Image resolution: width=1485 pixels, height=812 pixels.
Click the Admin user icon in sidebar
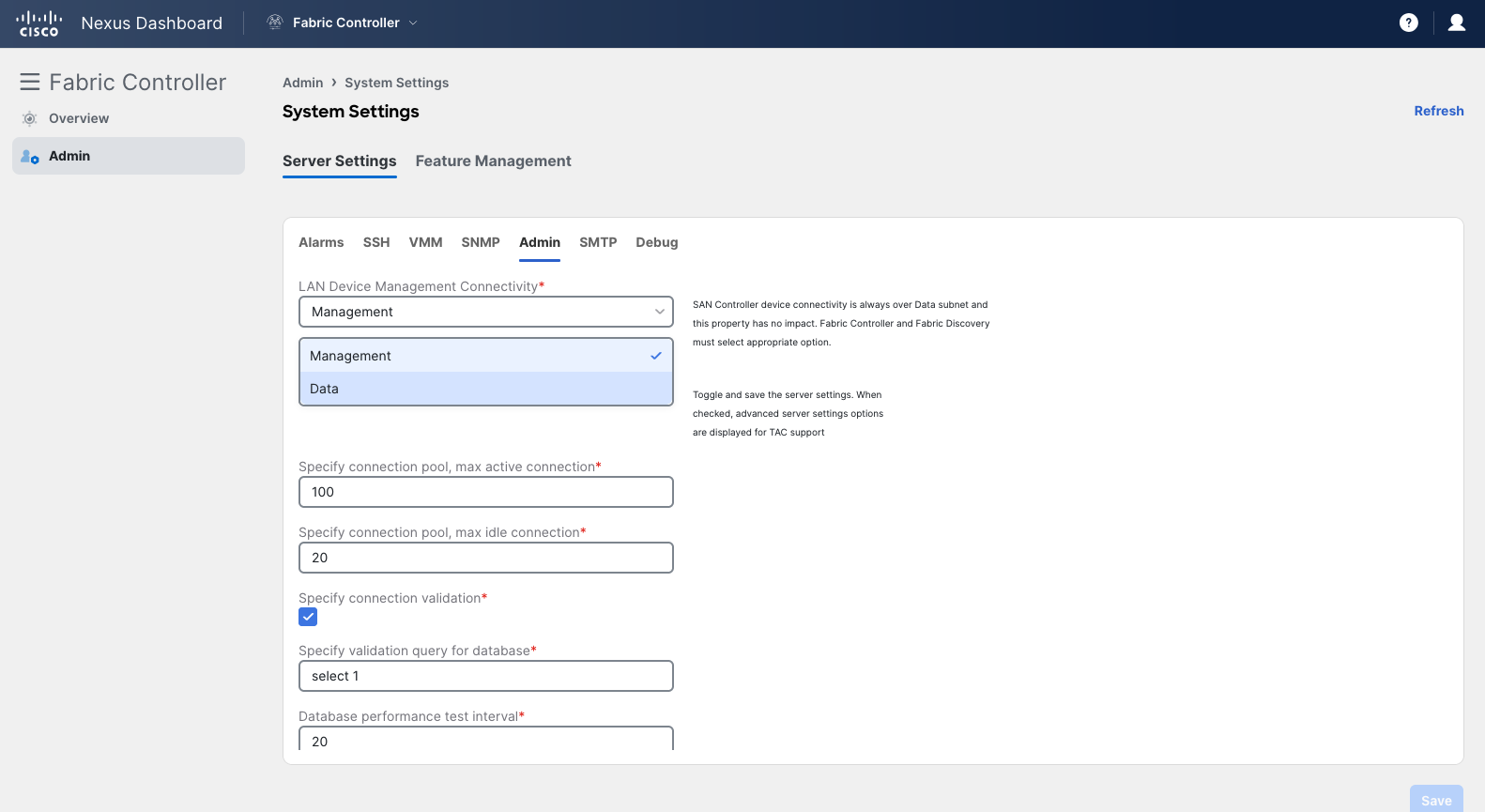click(x=30, y=156)
